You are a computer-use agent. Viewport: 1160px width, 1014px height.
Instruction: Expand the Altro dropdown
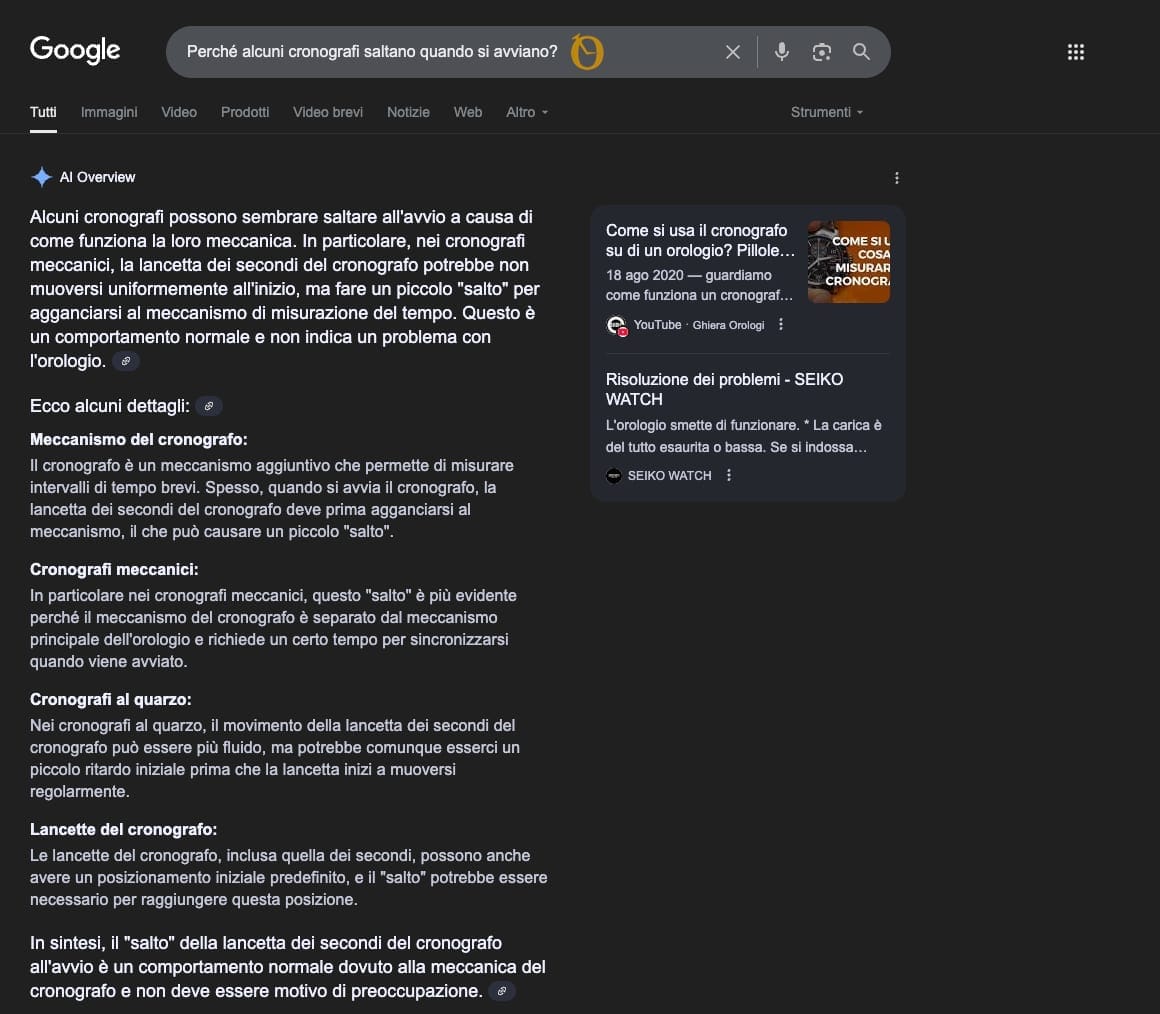pos(527,112)
